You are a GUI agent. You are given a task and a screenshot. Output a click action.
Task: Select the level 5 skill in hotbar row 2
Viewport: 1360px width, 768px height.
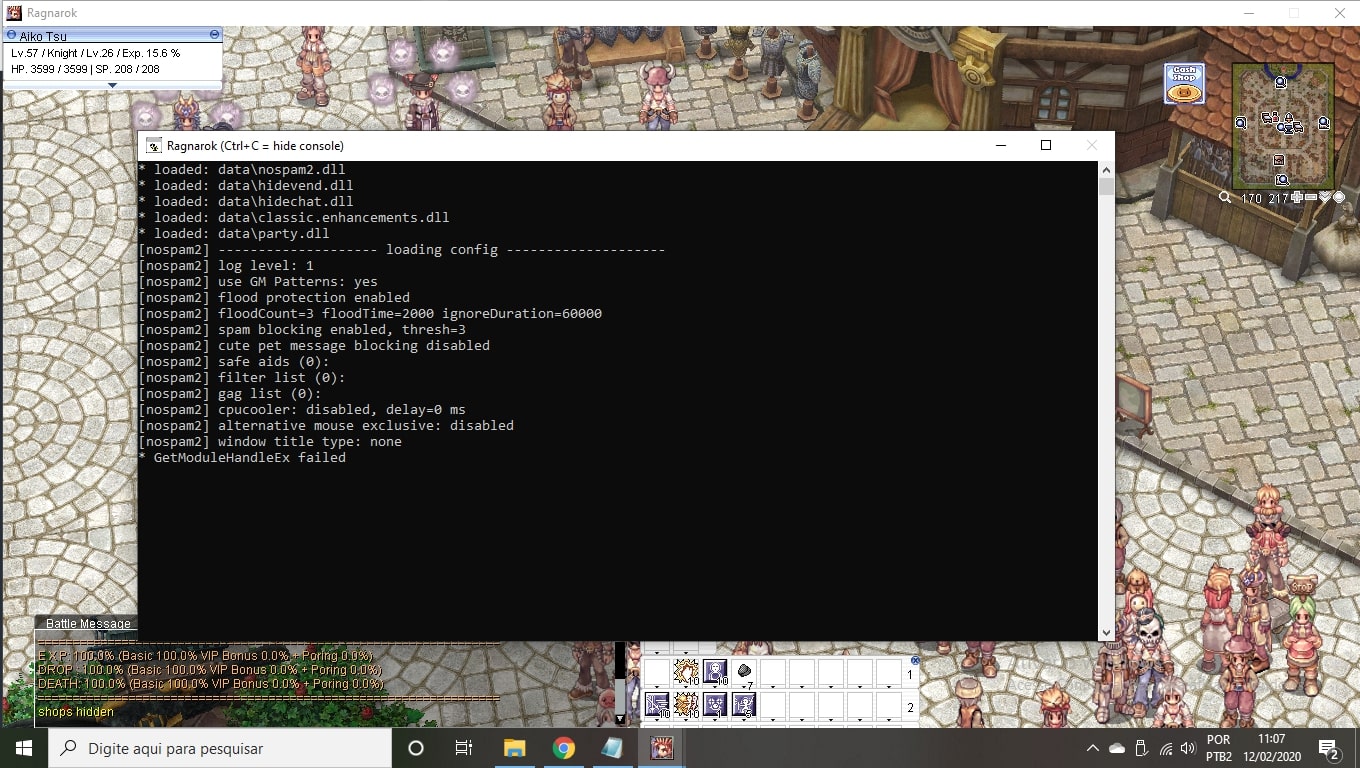[x=744, y=705]
